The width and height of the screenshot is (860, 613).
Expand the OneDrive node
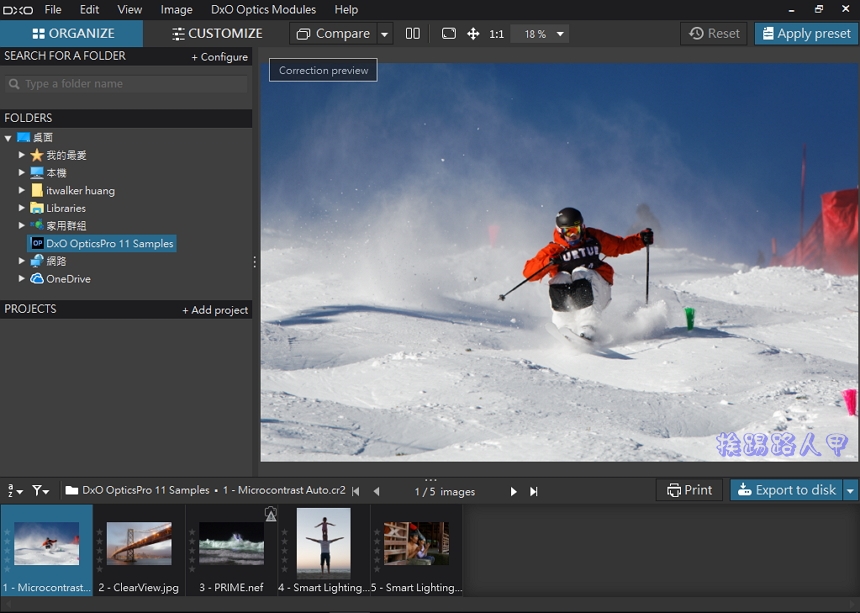click(21, 278)
